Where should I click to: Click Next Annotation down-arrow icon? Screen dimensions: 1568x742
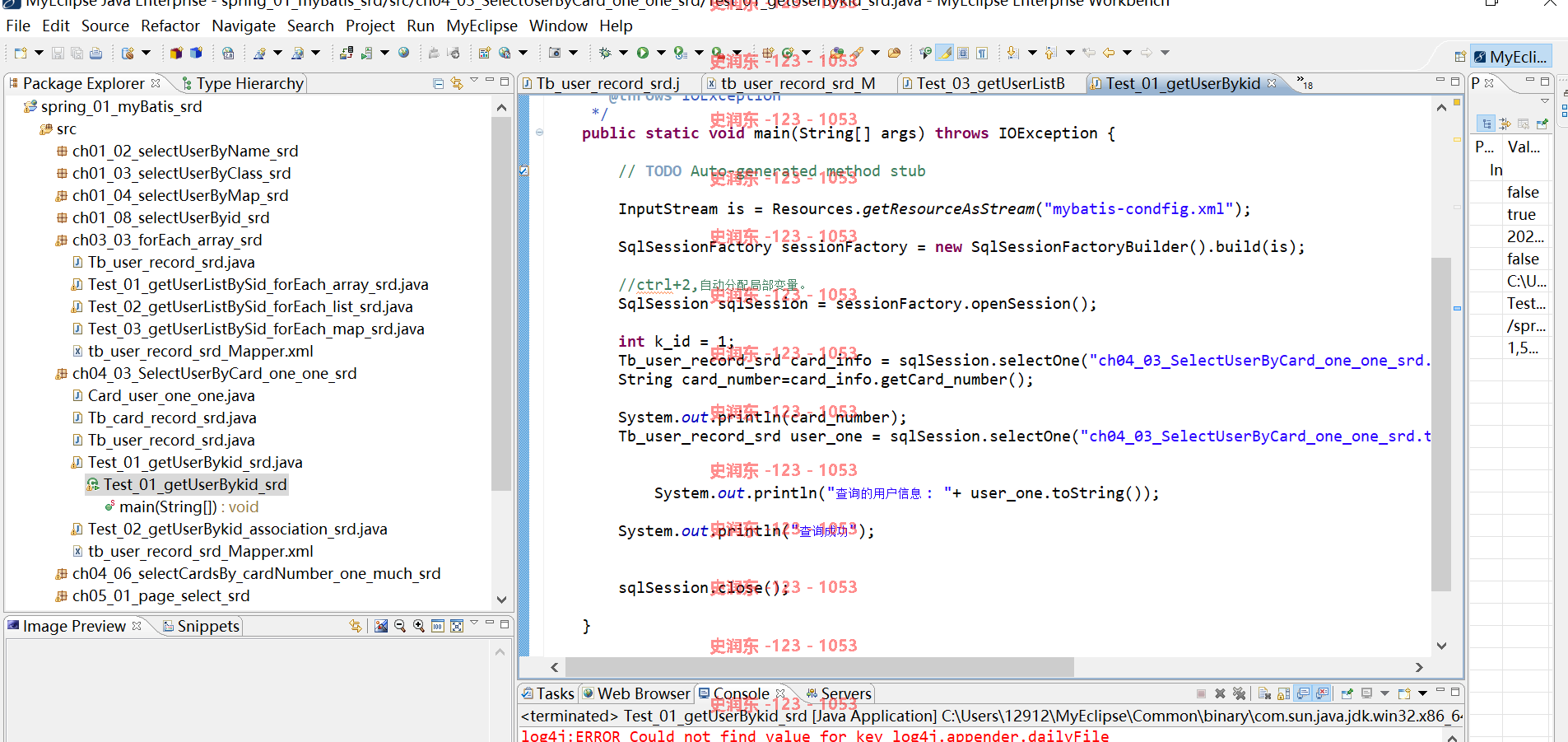tap(1013, 53)
